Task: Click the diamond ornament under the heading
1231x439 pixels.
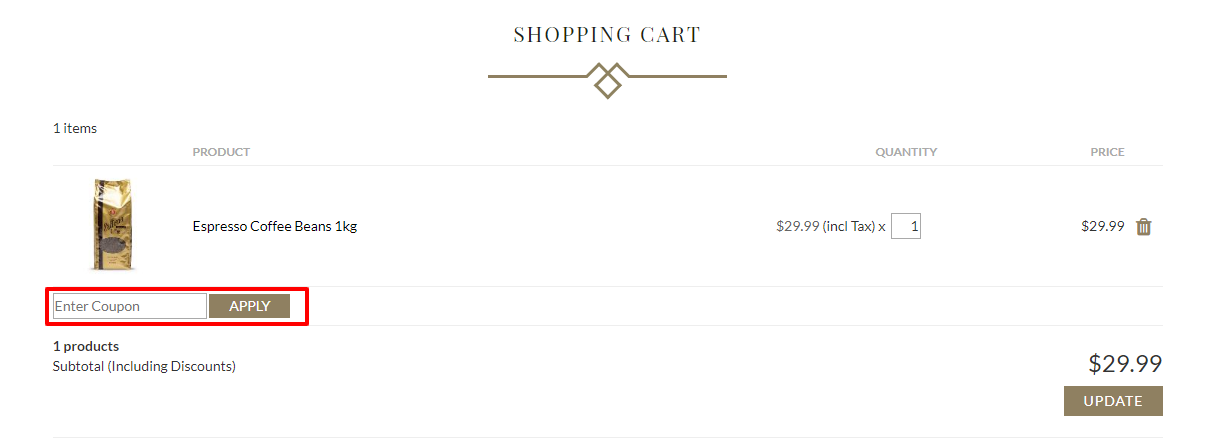Action: coord(607,80)
